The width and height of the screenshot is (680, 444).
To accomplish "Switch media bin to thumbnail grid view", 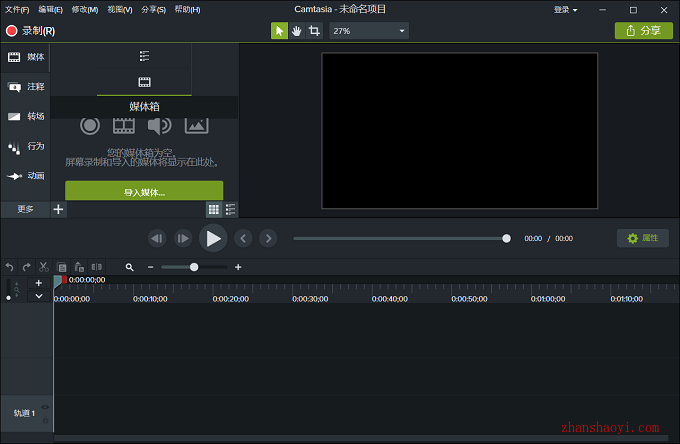I will pyautogui.click(x=214, y=209).
